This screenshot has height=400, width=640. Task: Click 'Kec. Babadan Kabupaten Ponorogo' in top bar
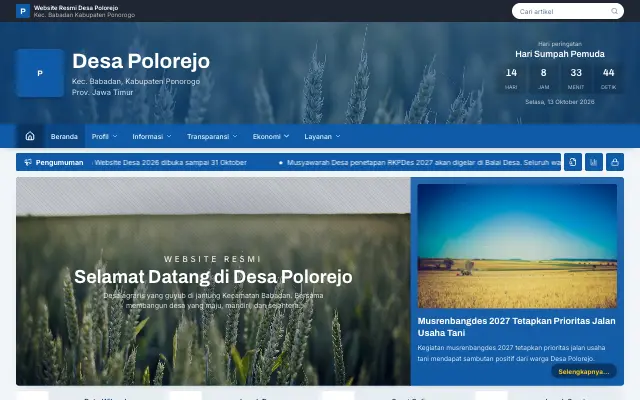(84, 15)
